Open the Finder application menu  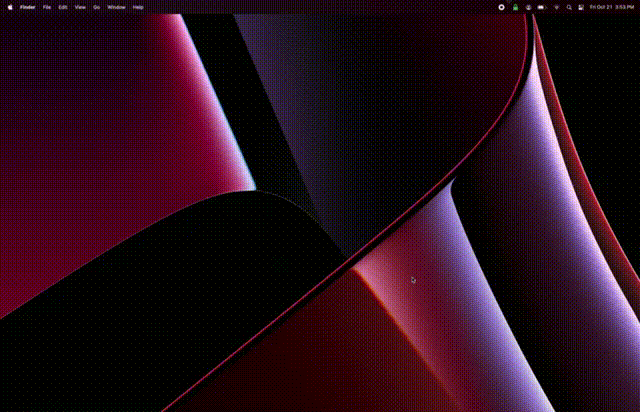pyautogui.click(x=28, y=7)
